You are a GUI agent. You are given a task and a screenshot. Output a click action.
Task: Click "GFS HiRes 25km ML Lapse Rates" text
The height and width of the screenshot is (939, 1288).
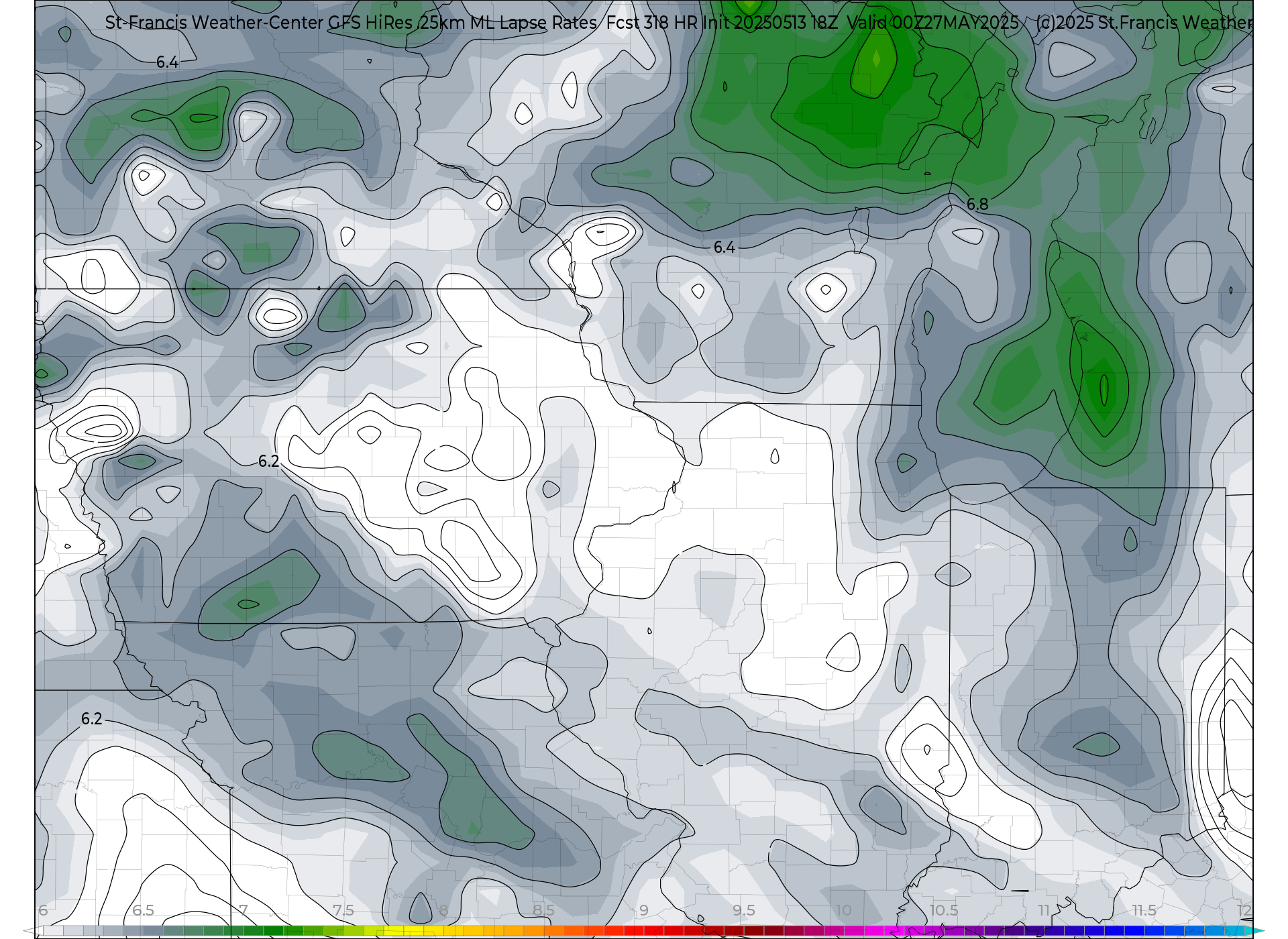[462, 23]
